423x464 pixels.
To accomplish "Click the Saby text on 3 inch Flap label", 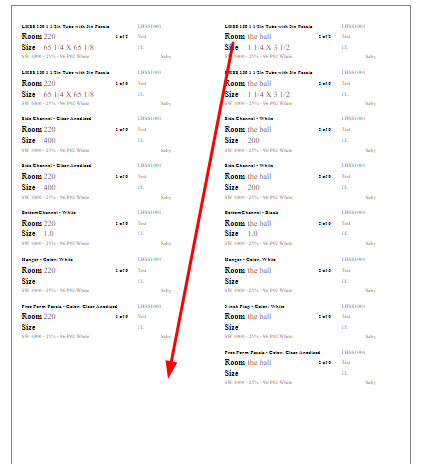I will pos(370,336).
